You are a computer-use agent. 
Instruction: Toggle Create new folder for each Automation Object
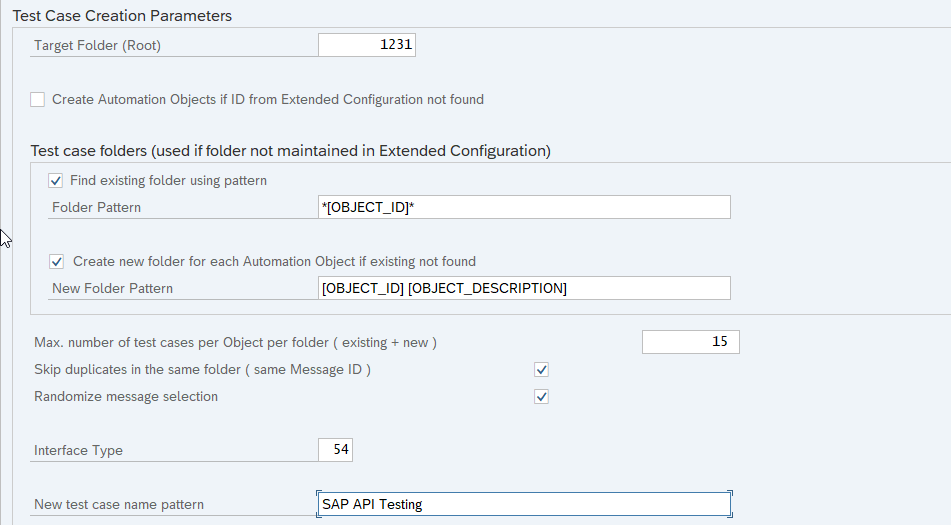pos(57,261)
